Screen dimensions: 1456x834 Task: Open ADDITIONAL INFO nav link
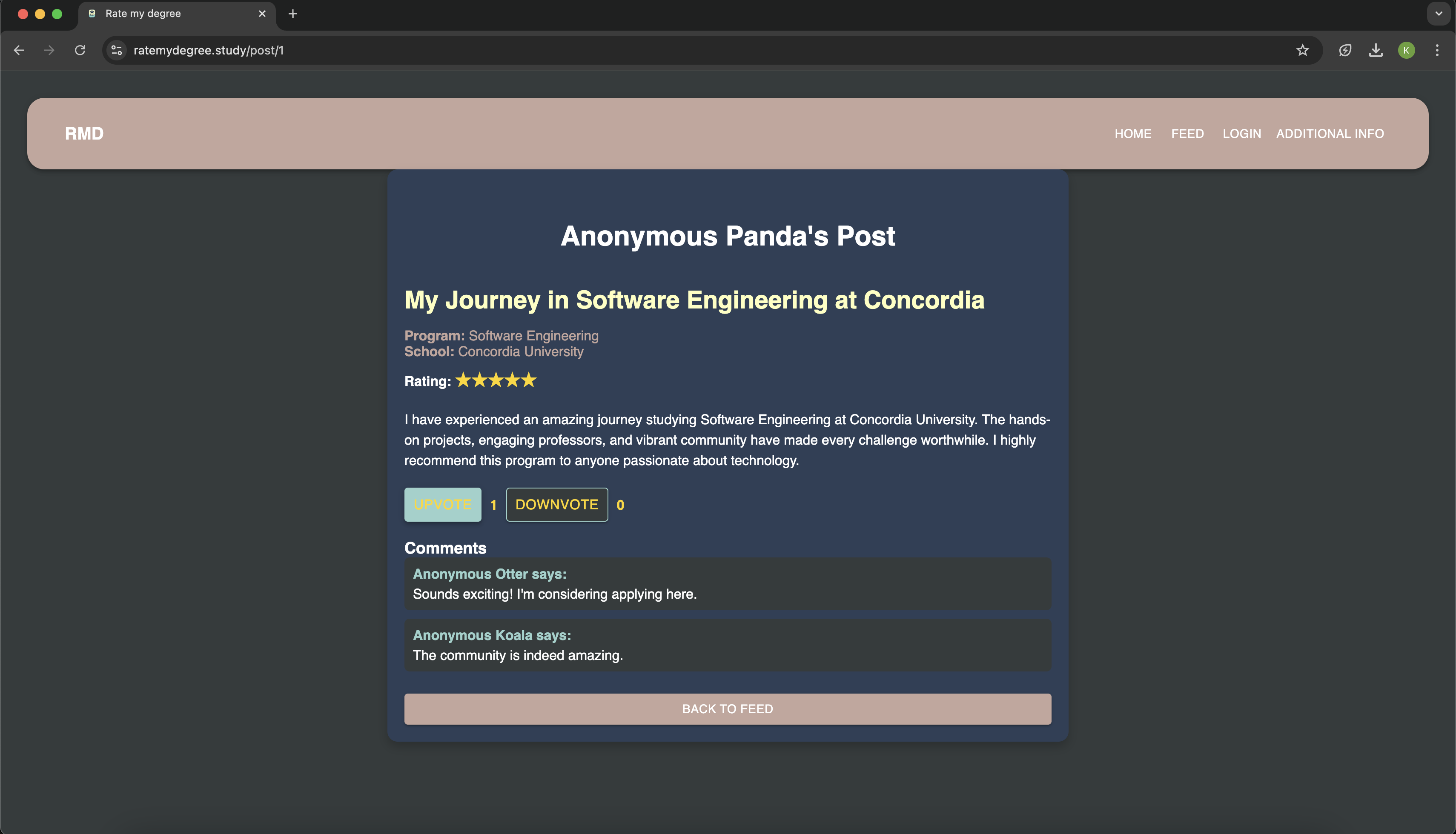point(1330,134)
